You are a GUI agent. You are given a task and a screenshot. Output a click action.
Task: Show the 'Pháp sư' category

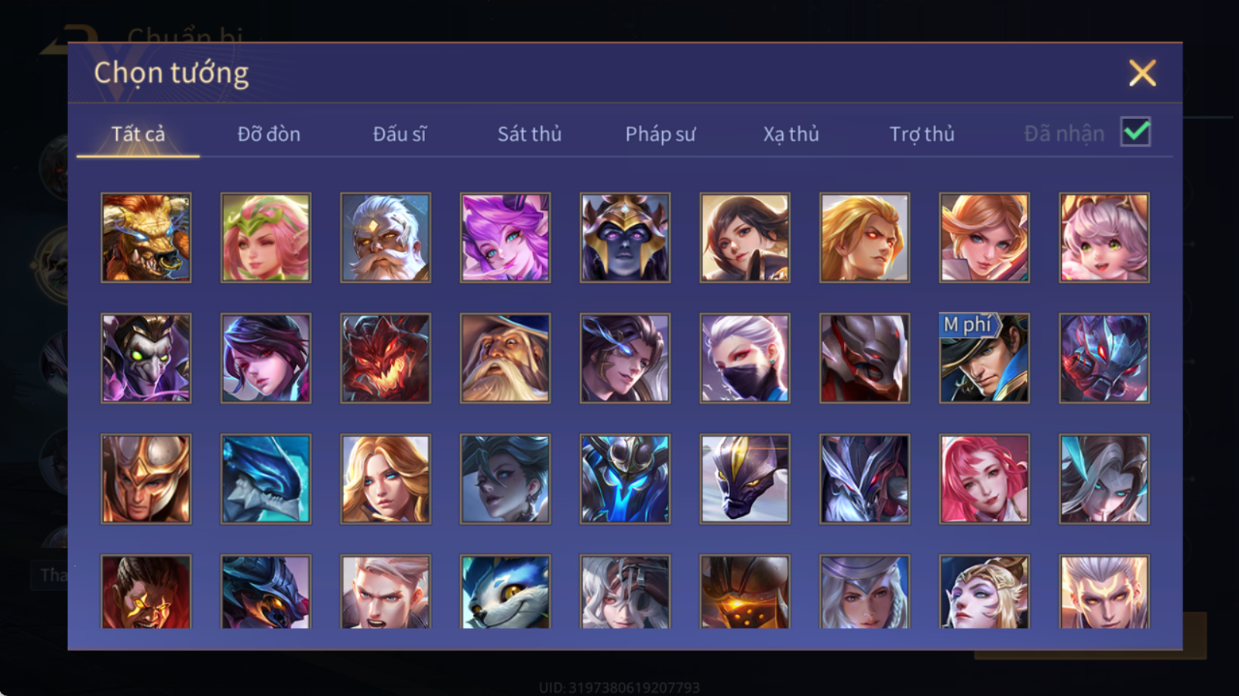point(660,134)
